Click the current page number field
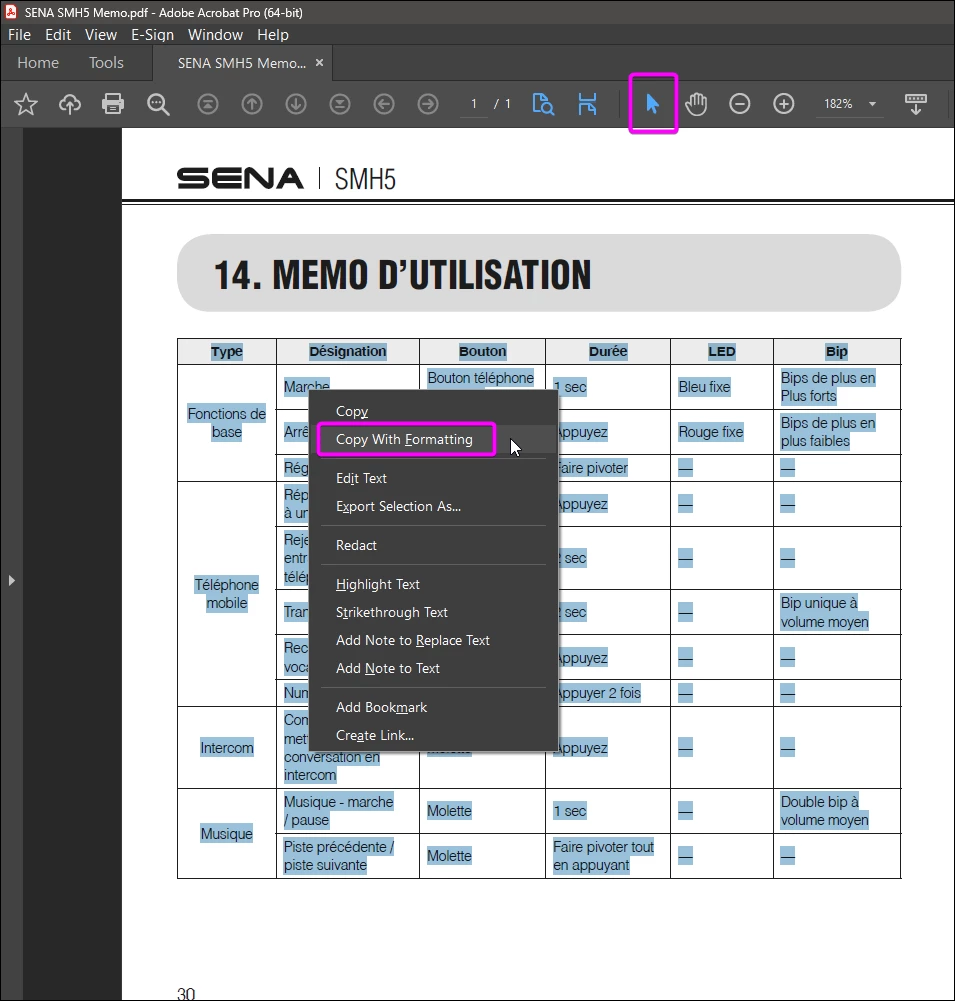Screen dimensions: 955x1001 474,103
